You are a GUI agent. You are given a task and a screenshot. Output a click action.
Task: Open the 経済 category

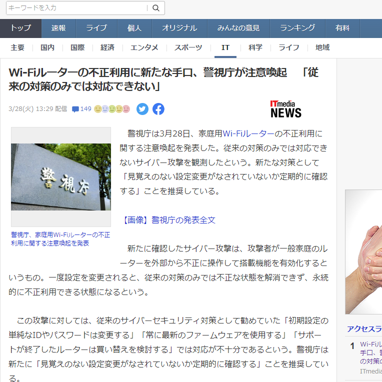coord(107,48)
